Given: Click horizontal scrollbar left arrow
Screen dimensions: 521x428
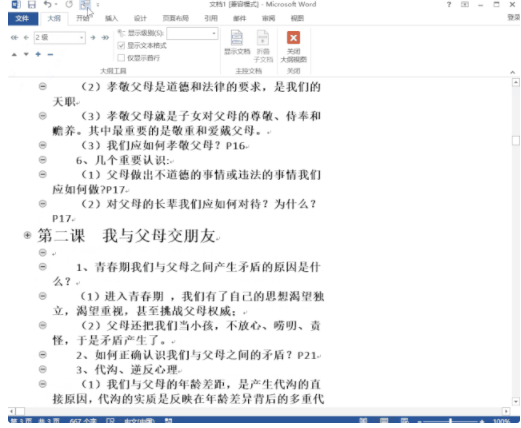Looking at the screenshot, I should pos(11,411).
